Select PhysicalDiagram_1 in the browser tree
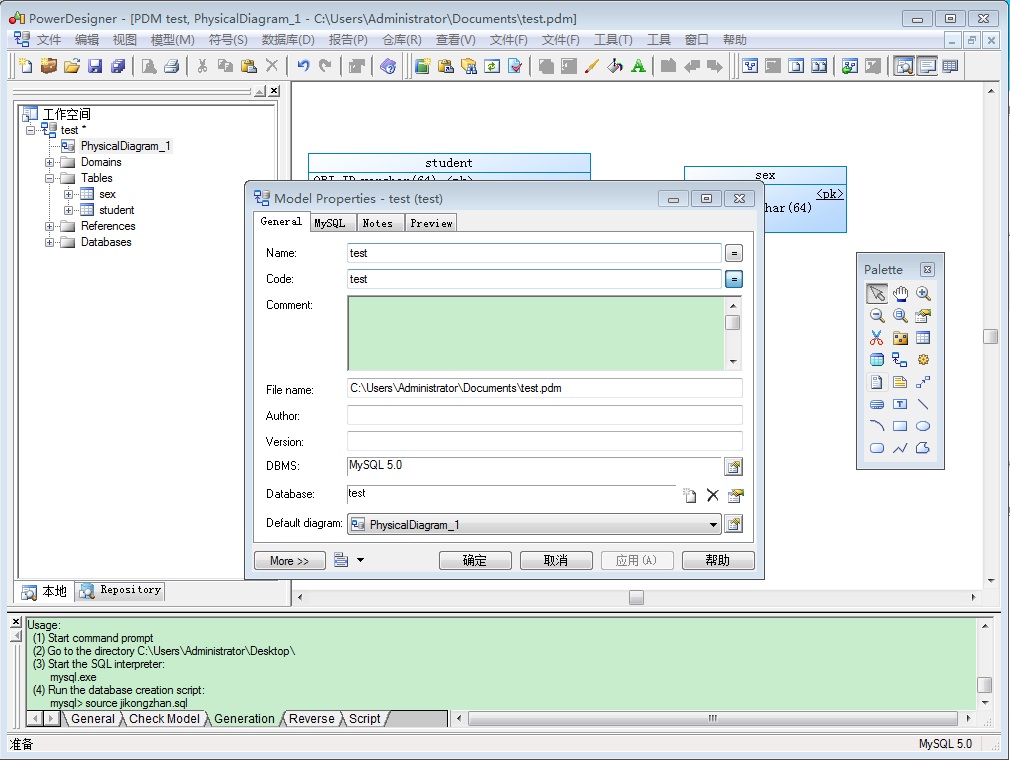This screenshot has width=1010, height=760. coord(125,146)
